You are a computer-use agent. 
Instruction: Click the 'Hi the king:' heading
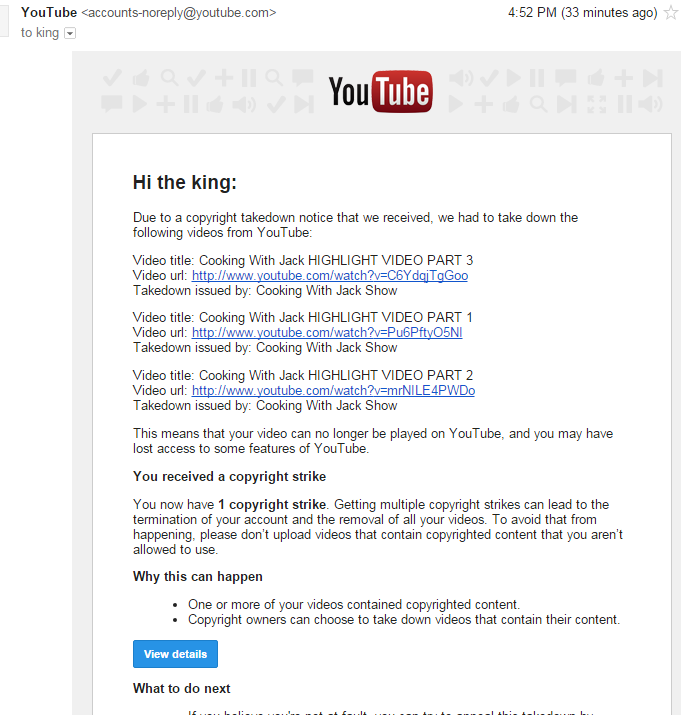(184, 182)
